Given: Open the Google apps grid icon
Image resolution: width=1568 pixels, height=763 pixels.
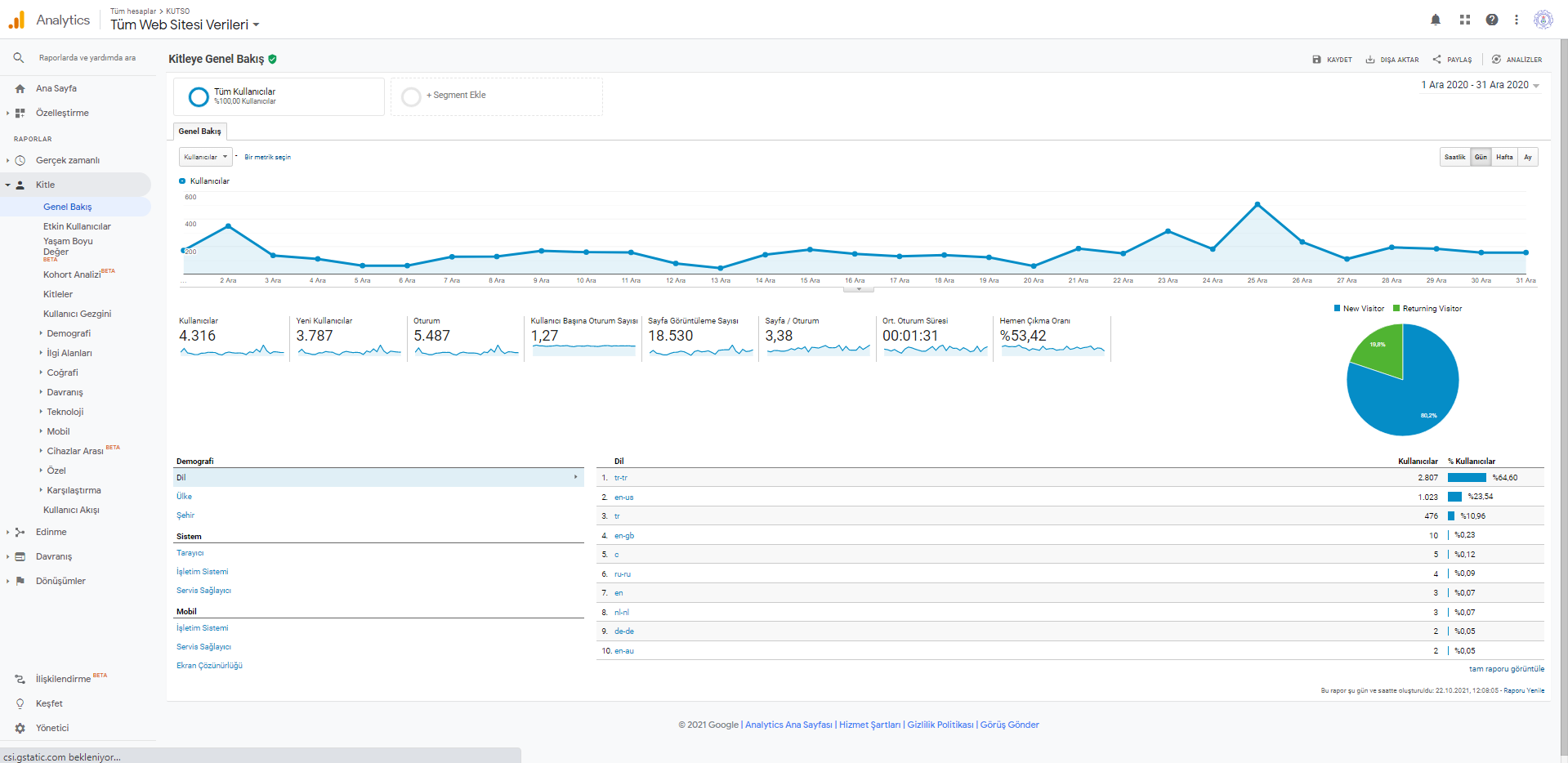Looking at the screenshot, I should (1465, 20).
